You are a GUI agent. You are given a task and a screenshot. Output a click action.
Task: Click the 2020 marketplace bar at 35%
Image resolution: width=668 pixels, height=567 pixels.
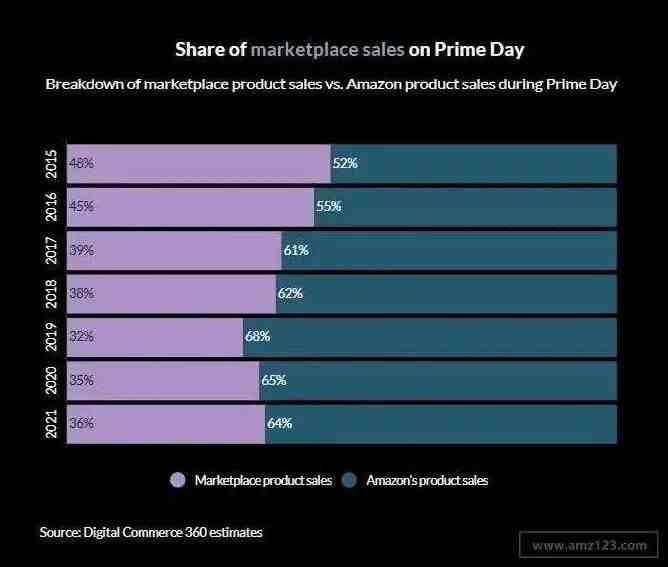[162, 380]
